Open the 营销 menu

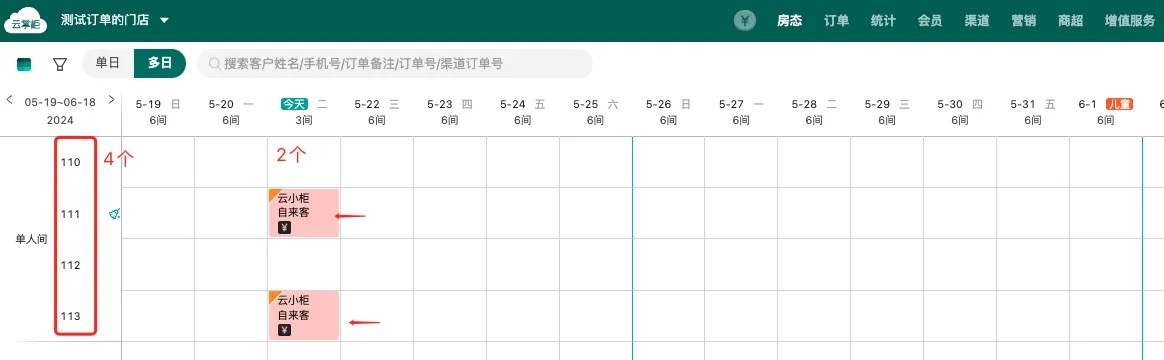(1024, 21)
